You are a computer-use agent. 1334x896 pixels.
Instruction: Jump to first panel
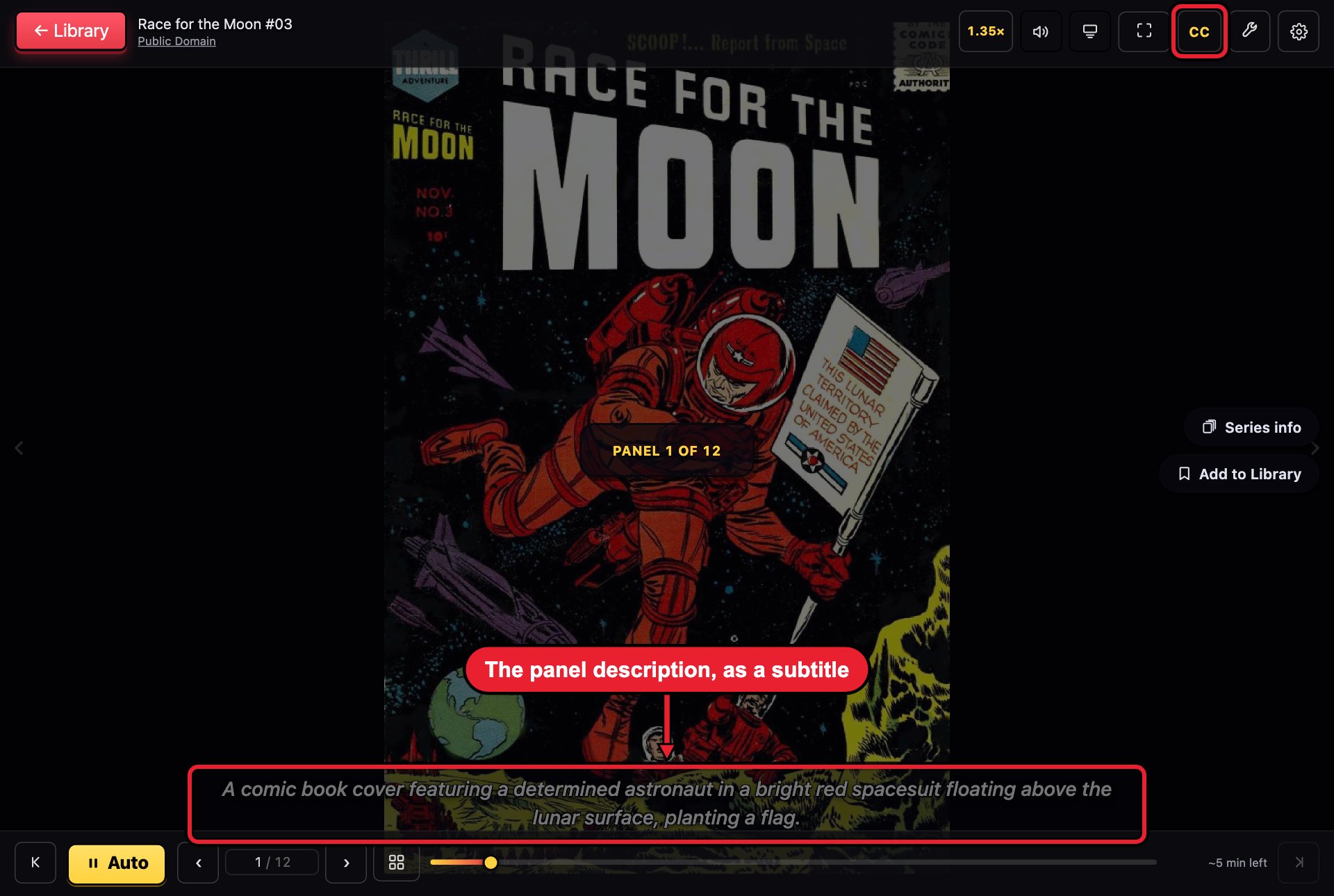35,863
